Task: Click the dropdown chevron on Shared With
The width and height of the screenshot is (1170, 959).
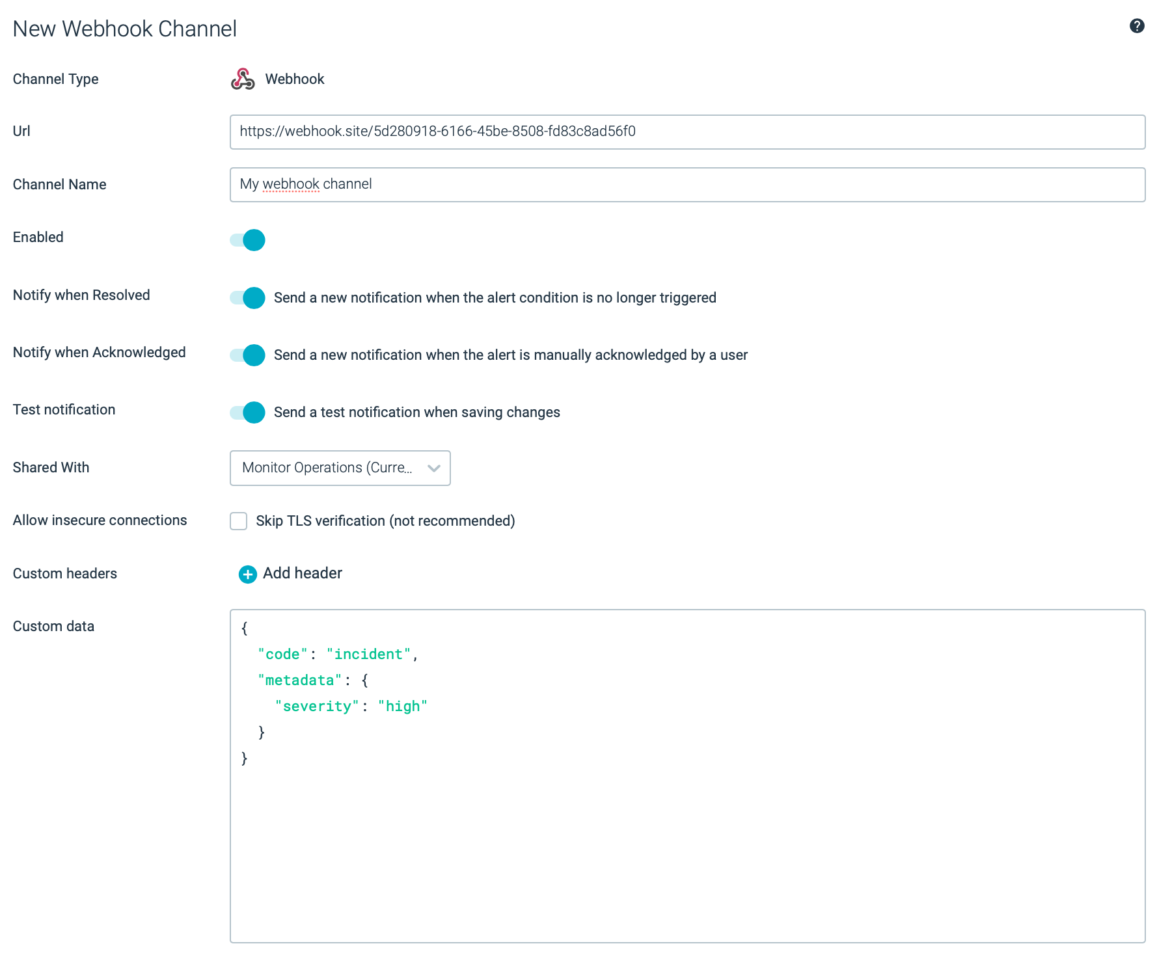Action: (x=434, y=468)
